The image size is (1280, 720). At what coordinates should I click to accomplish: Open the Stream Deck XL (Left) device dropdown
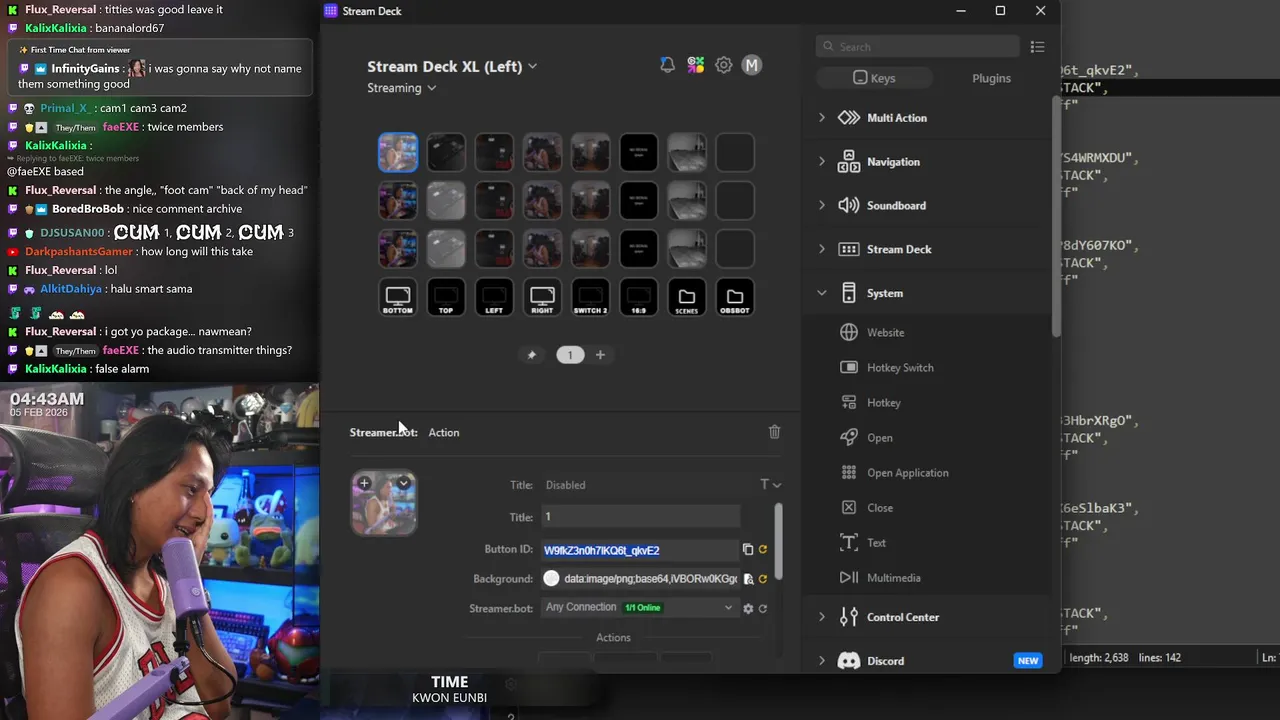(x=452, y=66)
